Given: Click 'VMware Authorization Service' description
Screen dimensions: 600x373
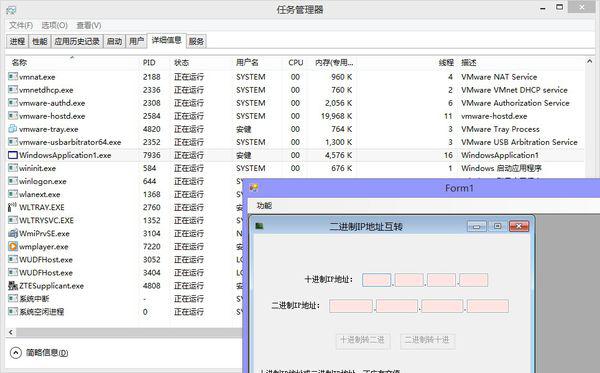Looking at the screenshot, I should [515, 103].
